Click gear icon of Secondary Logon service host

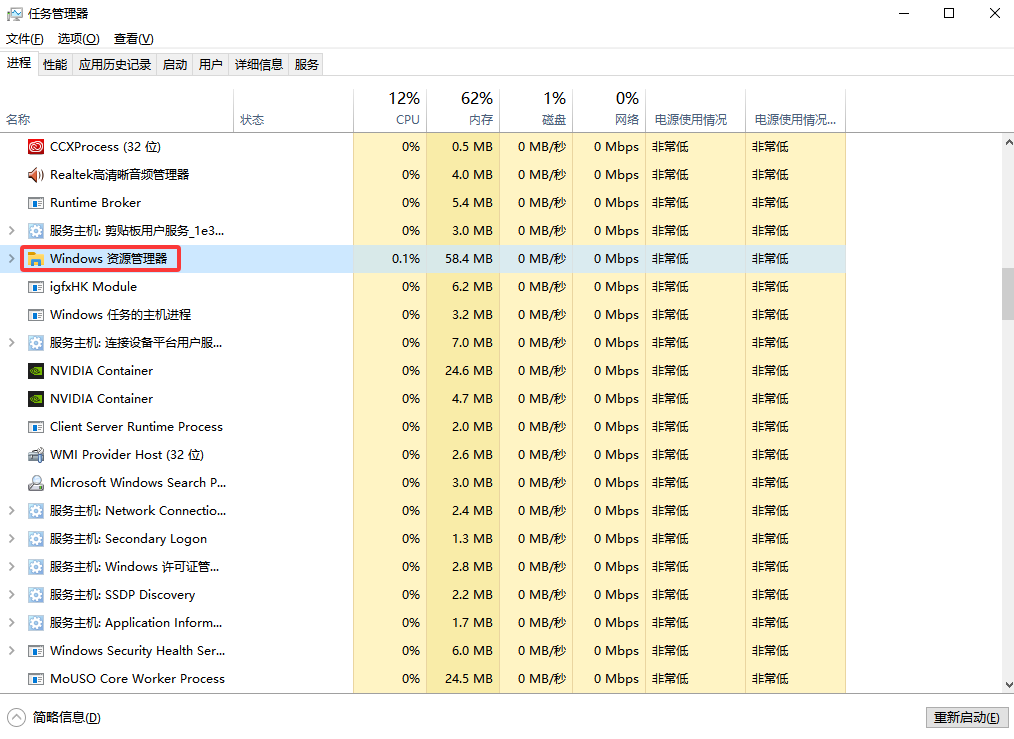[x=36, y=539]
